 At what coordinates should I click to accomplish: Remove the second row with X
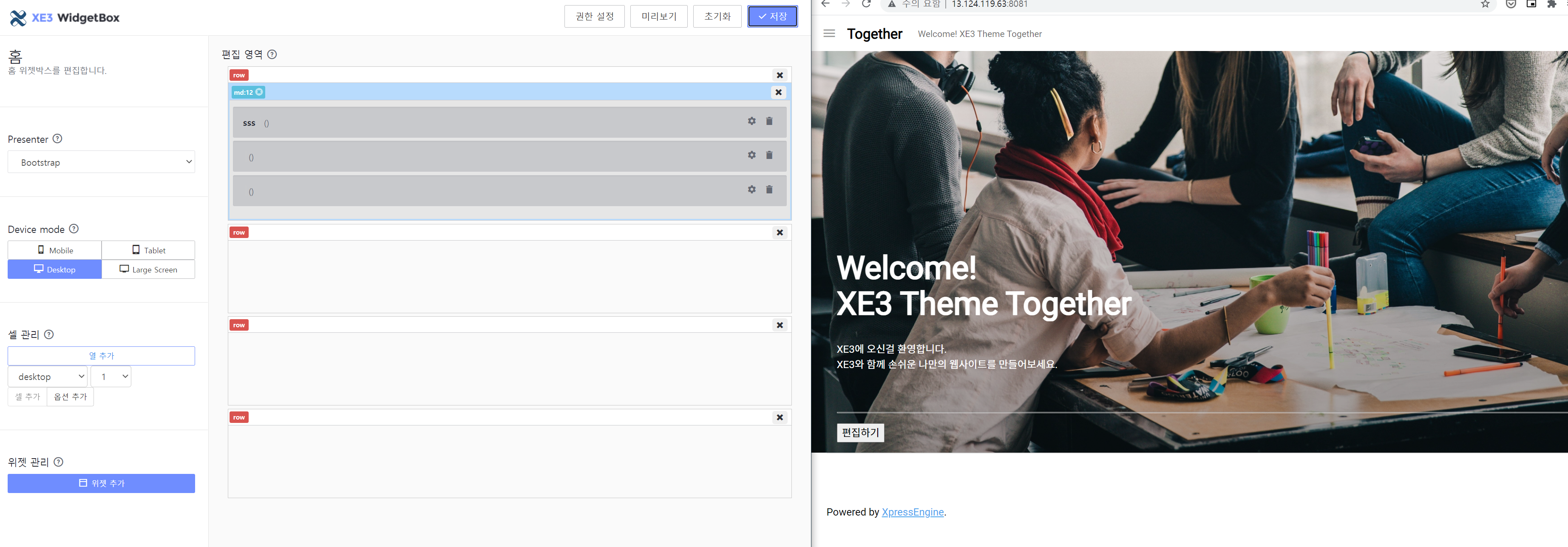tap(780, 232)
